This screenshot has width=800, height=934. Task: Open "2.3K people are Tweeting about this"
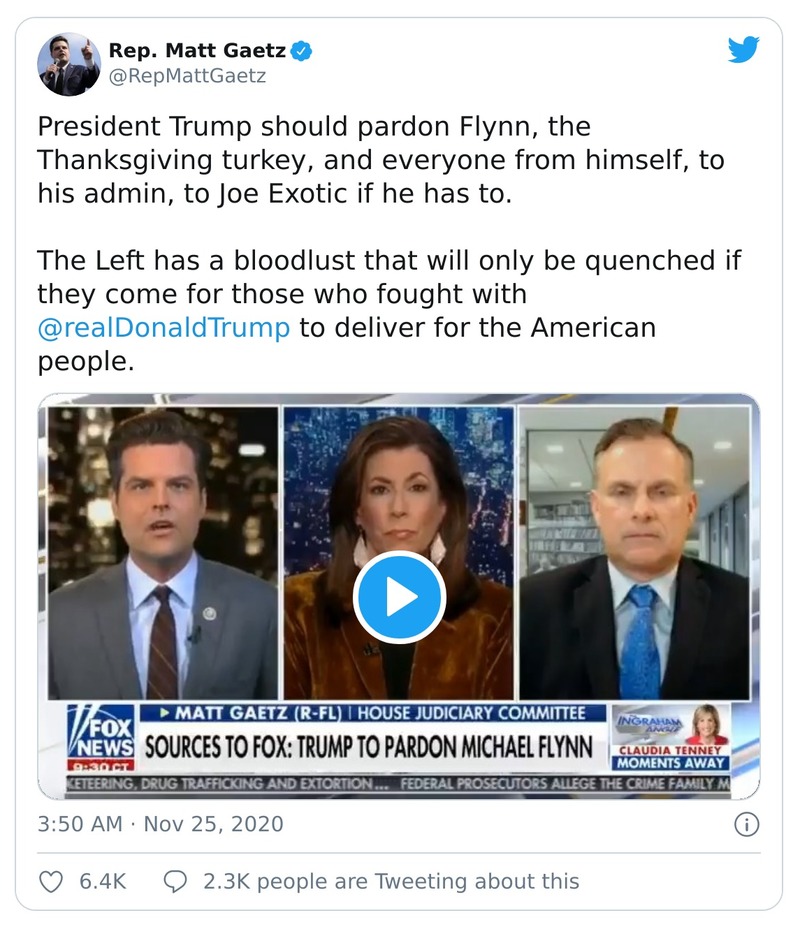pyautogui.click(x=391, y=881)
